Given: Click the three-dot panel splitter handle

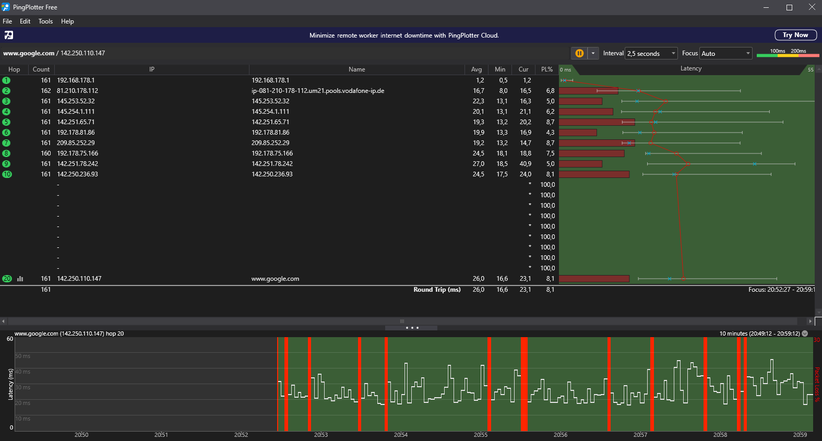Looking at the screenshot, I should click(411, 327).
